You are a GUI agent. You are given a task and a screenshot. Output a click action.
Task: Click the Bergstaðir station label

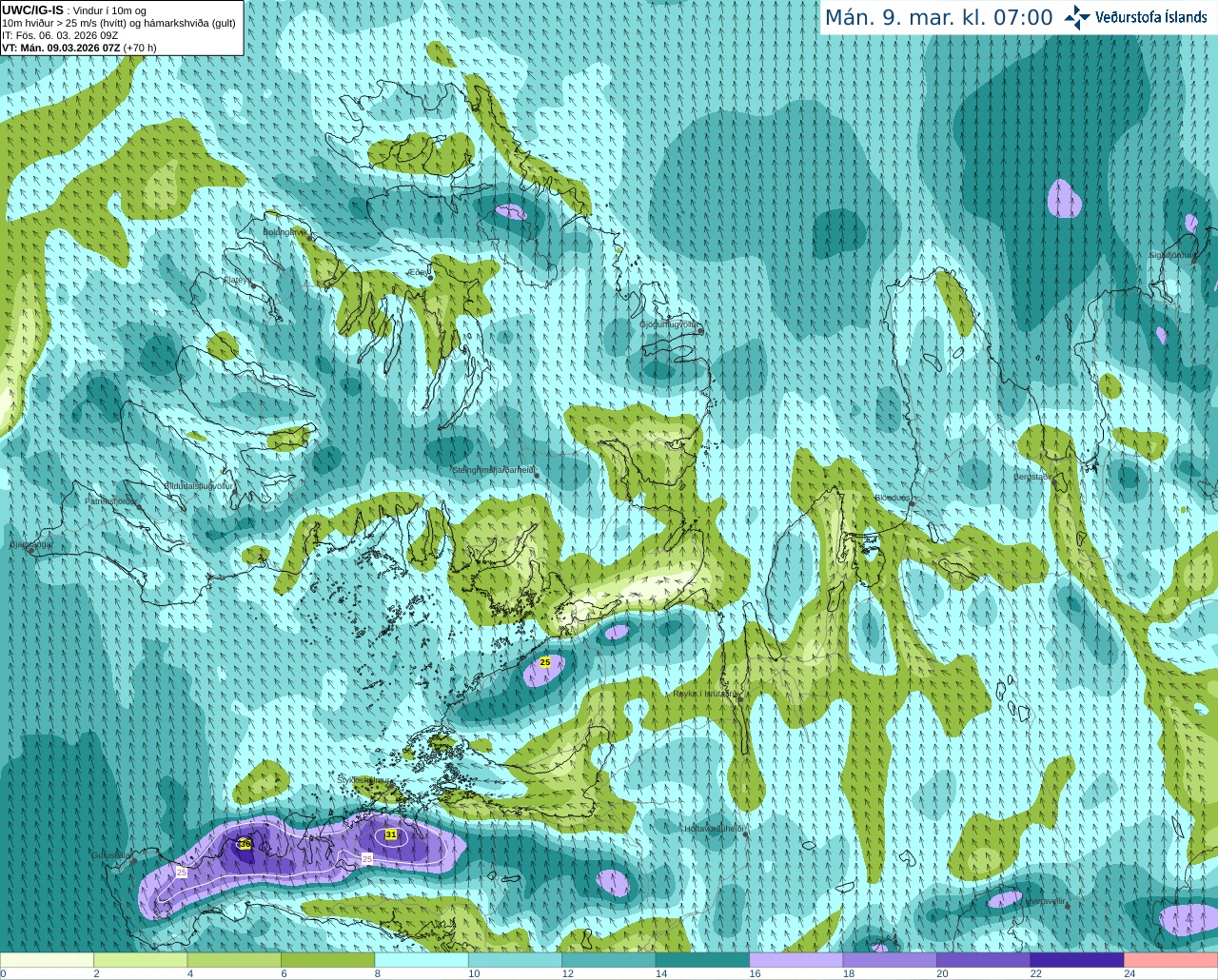[x=1033, y=477]
